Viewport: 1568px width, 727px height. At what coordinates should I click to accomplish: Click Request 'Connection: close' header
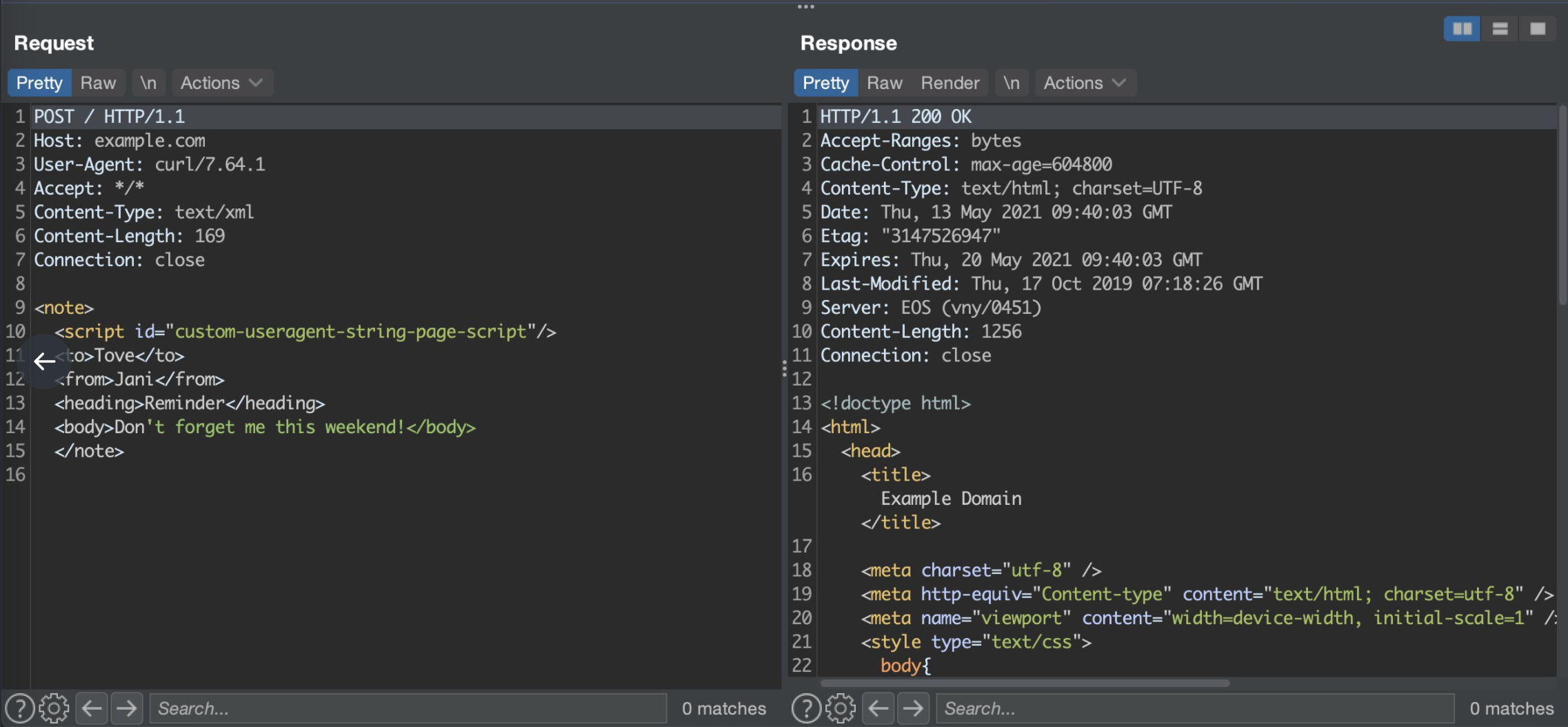click(119, 260)
